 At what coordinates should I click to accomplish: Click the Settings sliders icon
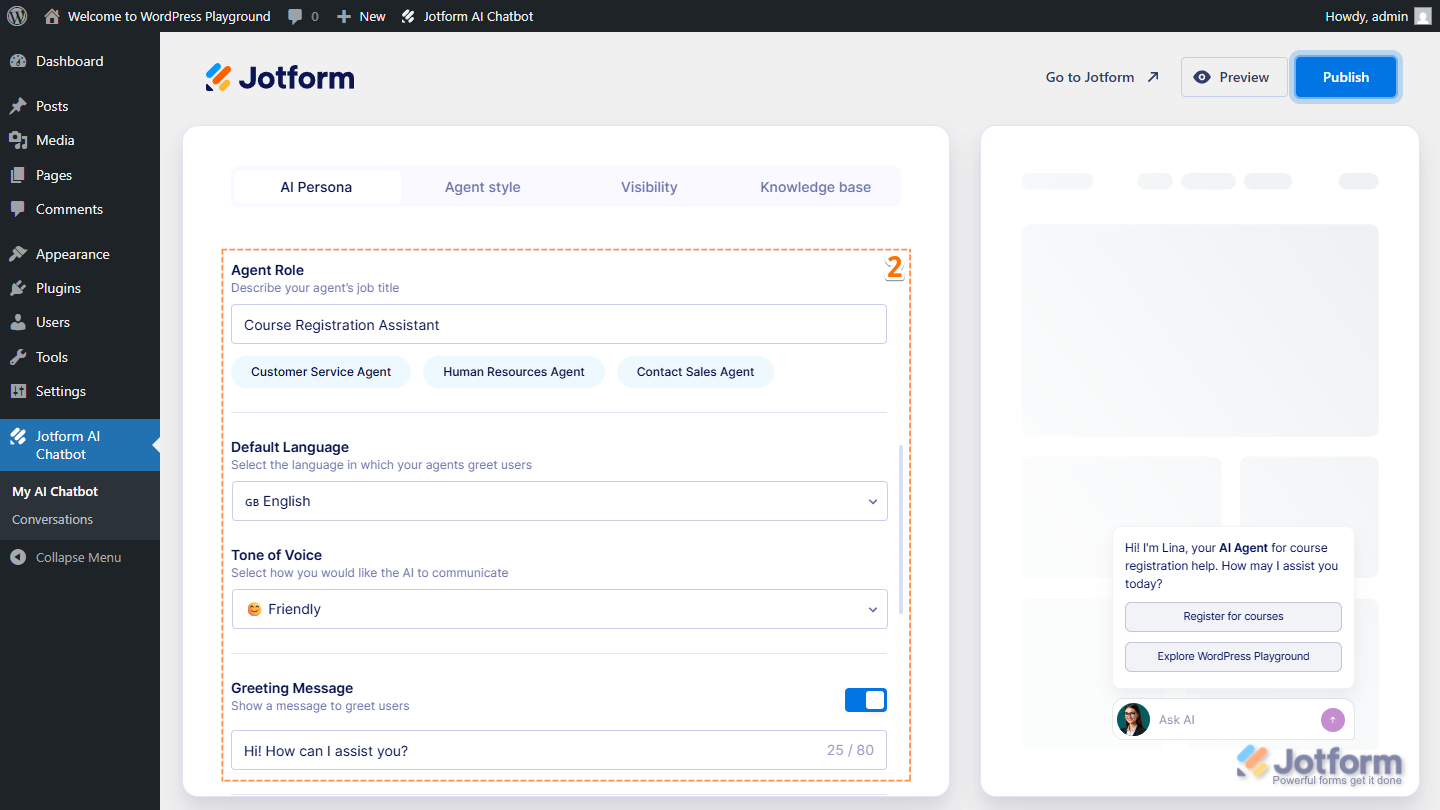coord(18,391)
